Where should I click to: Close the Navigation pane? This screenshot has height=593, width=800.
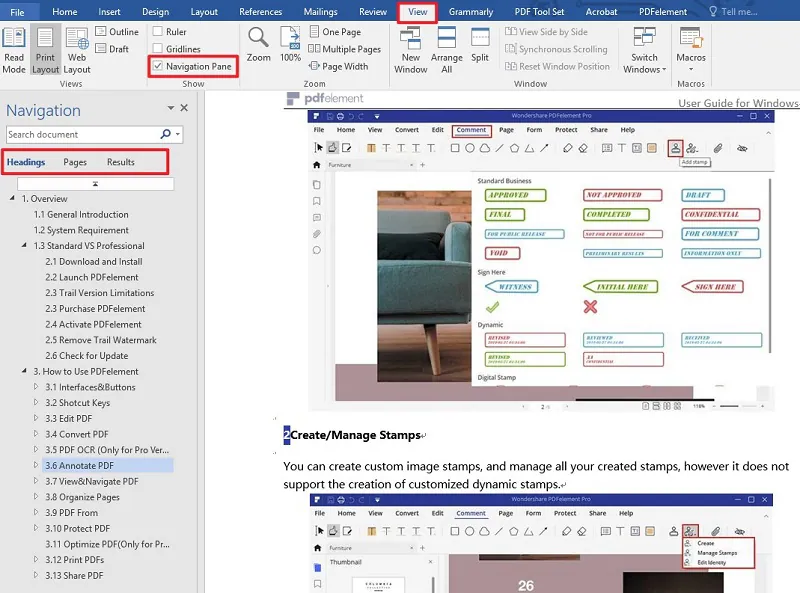(184, 108)
